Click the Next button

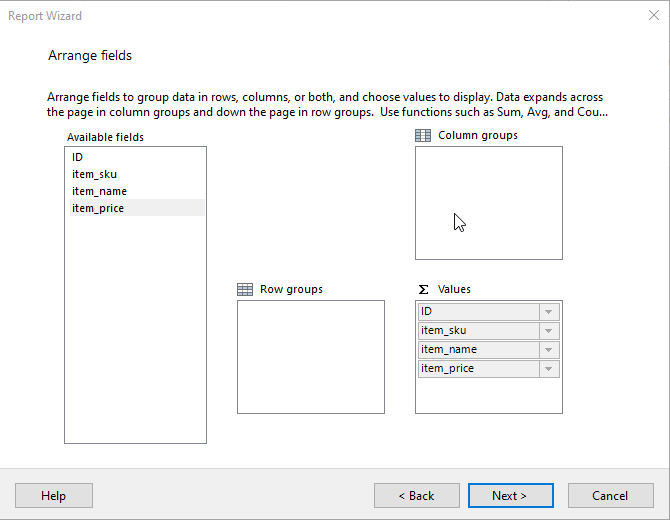click(511, 496)
